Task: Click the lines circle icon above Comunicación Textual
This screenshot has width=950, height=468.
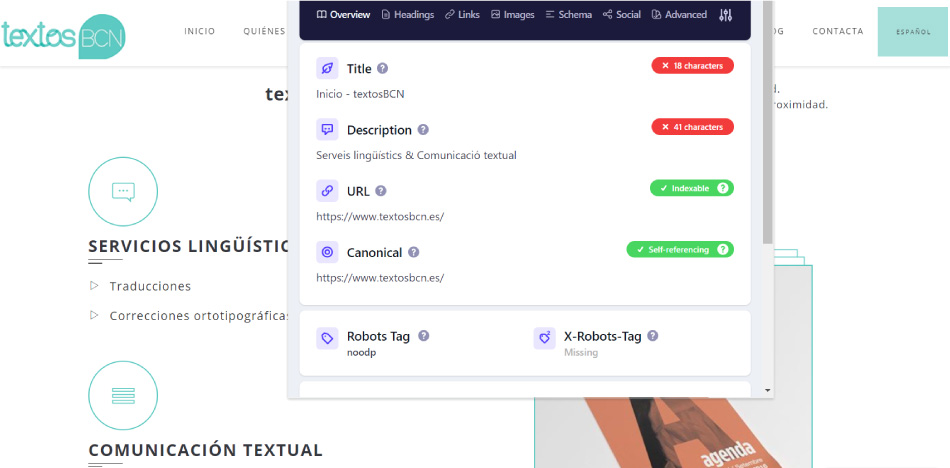Action: 123,396
